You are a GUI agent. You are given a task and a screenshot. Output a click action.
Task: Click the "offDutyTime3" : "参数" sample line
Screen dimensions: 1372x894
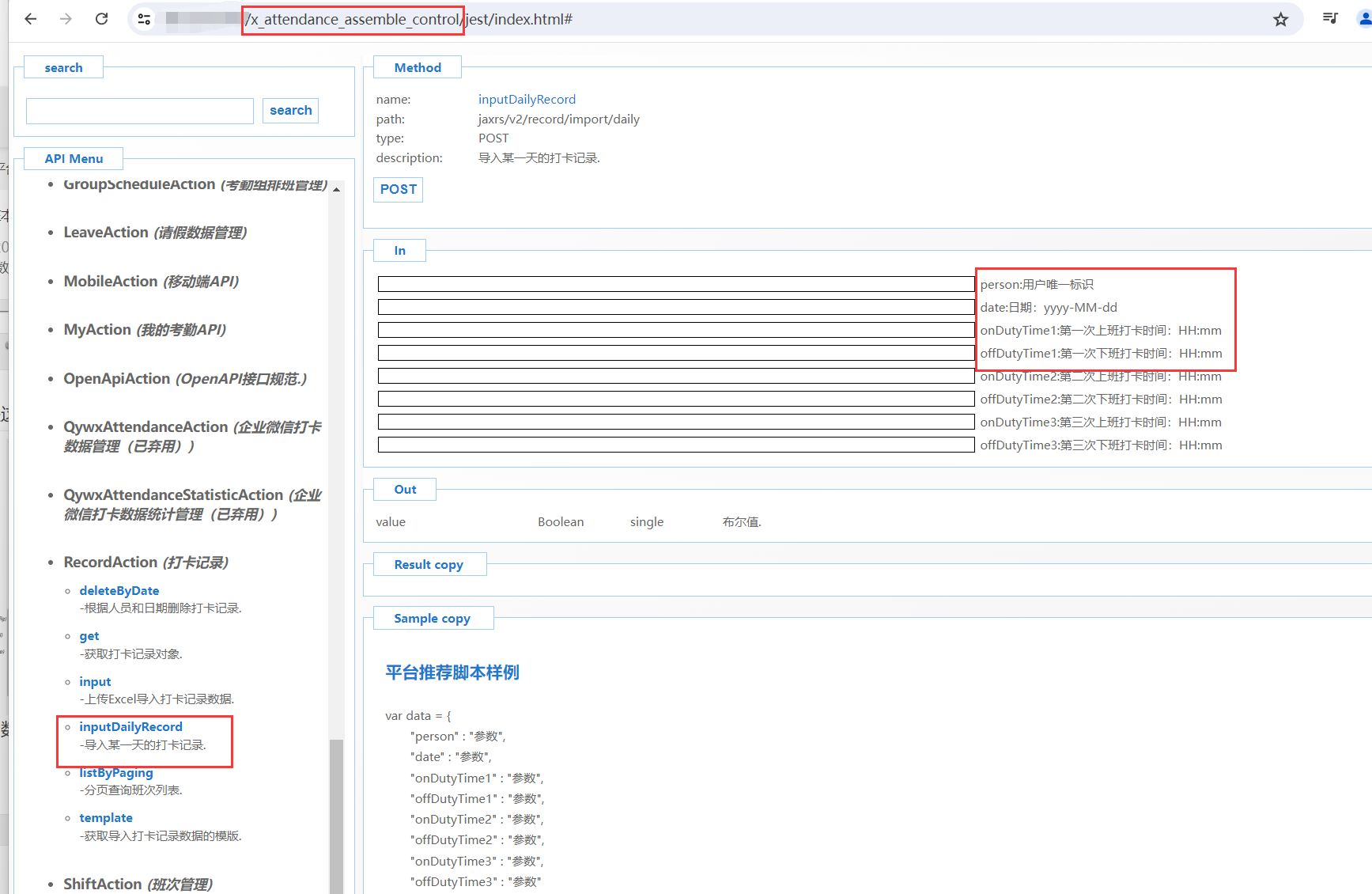click(x=475, y=882)
